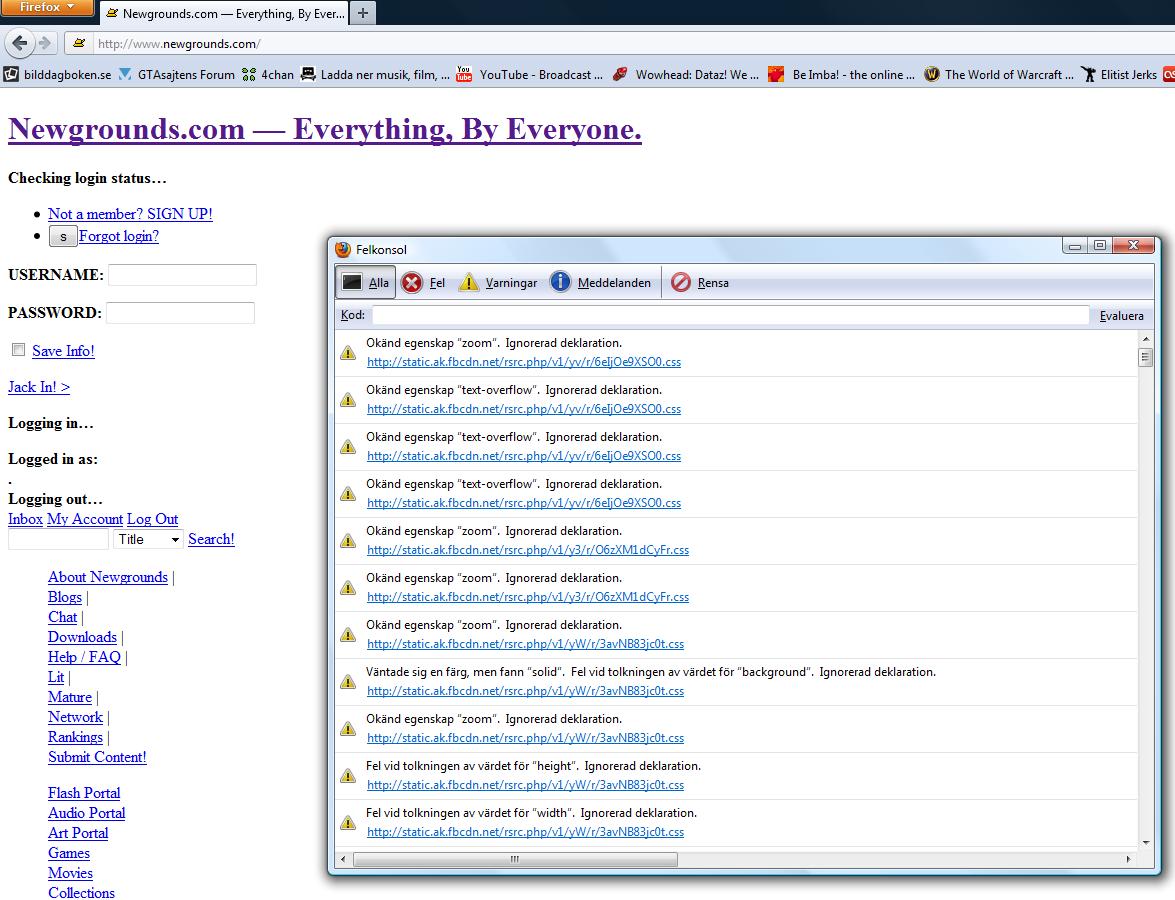The height and width of the screenshot is (900, 1175).
Task: Clear the console with Rensa
Action: pyautogui.click(x=700, y=283)
